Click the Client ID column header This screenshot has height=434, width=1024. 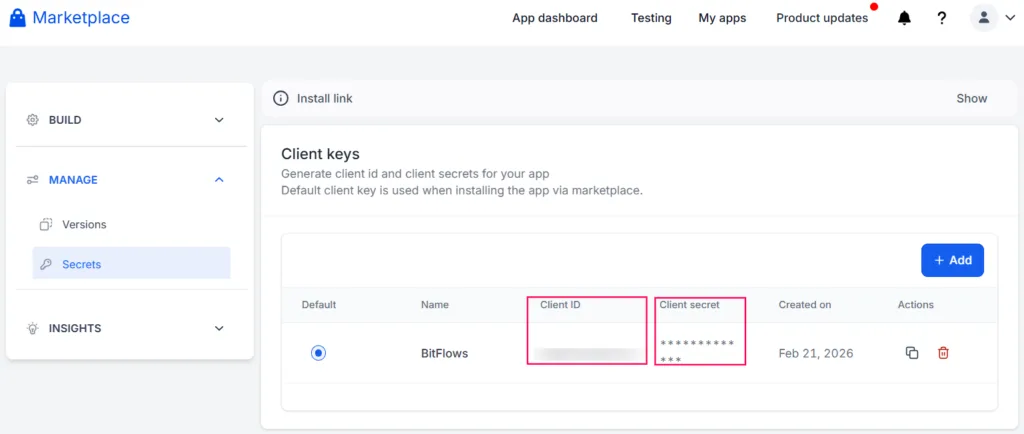click(x=560, y=305)
